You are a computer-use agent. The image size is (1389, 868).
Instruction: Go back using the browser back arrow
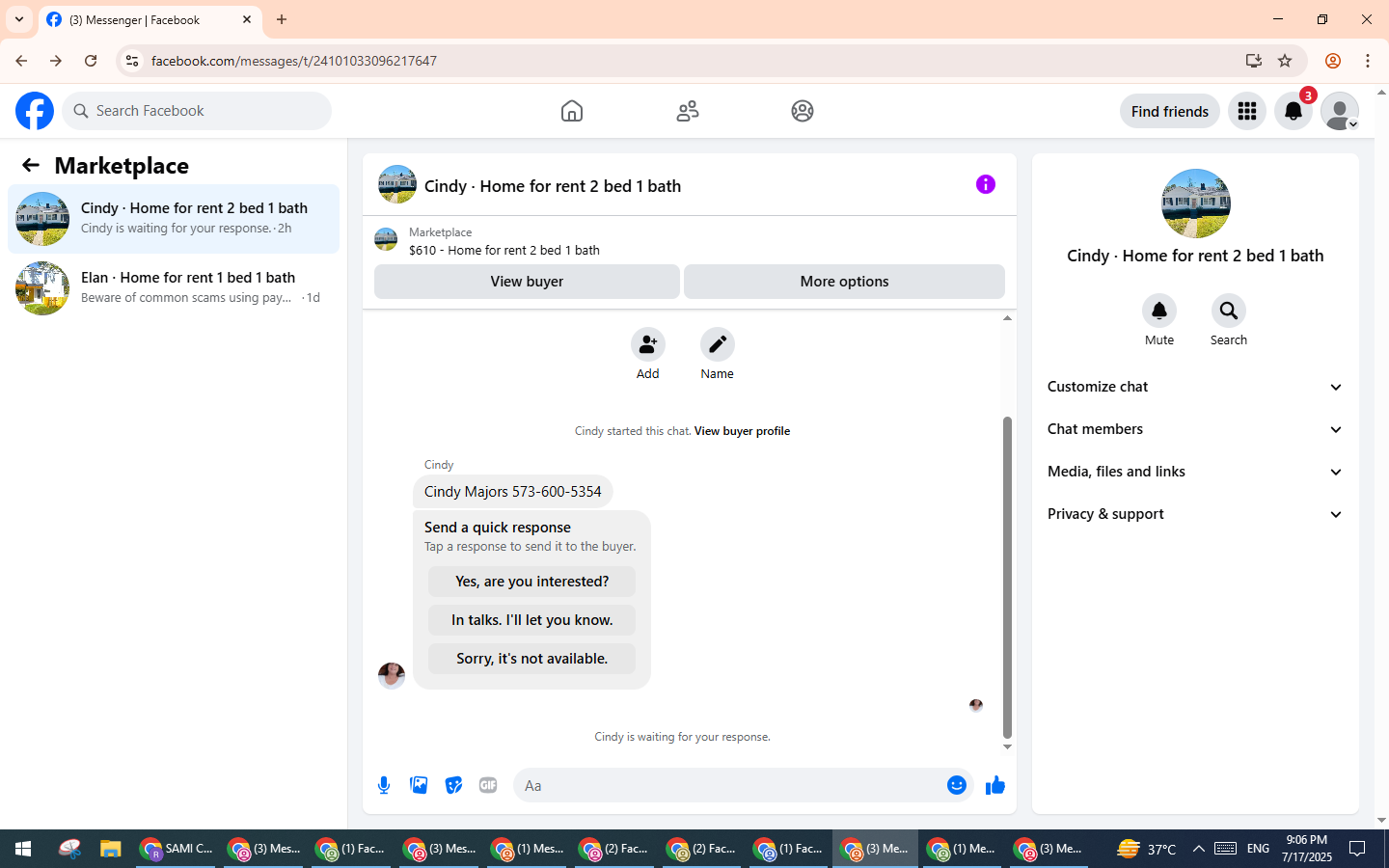tap(21, 61)
